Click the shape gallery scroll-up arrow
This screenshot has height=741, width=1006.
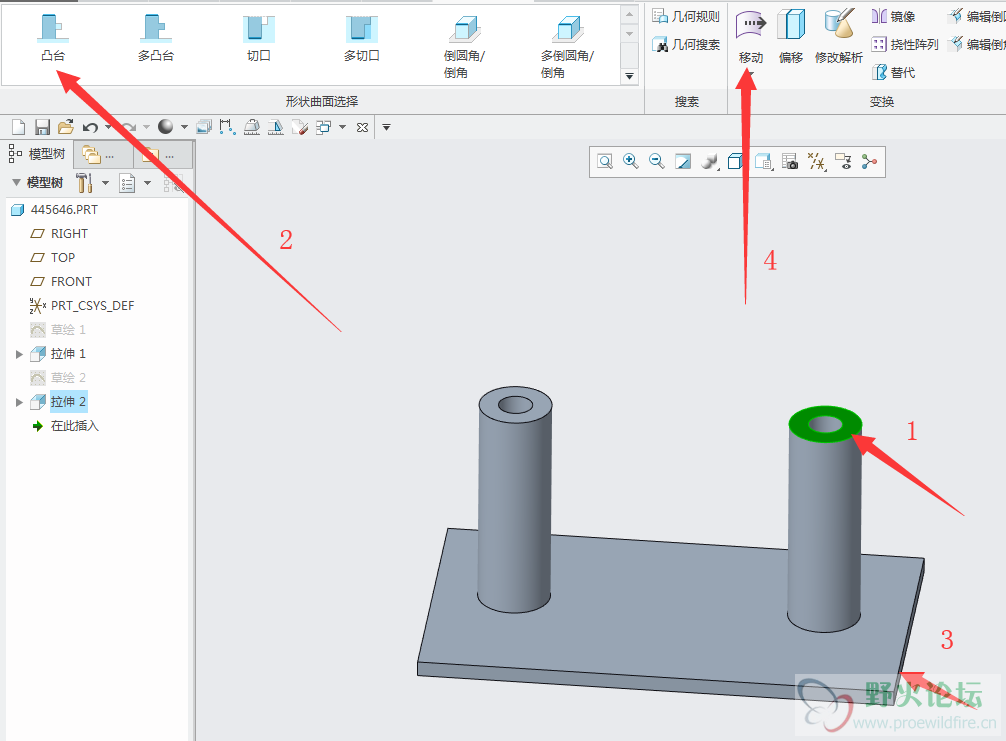(629, 14)
